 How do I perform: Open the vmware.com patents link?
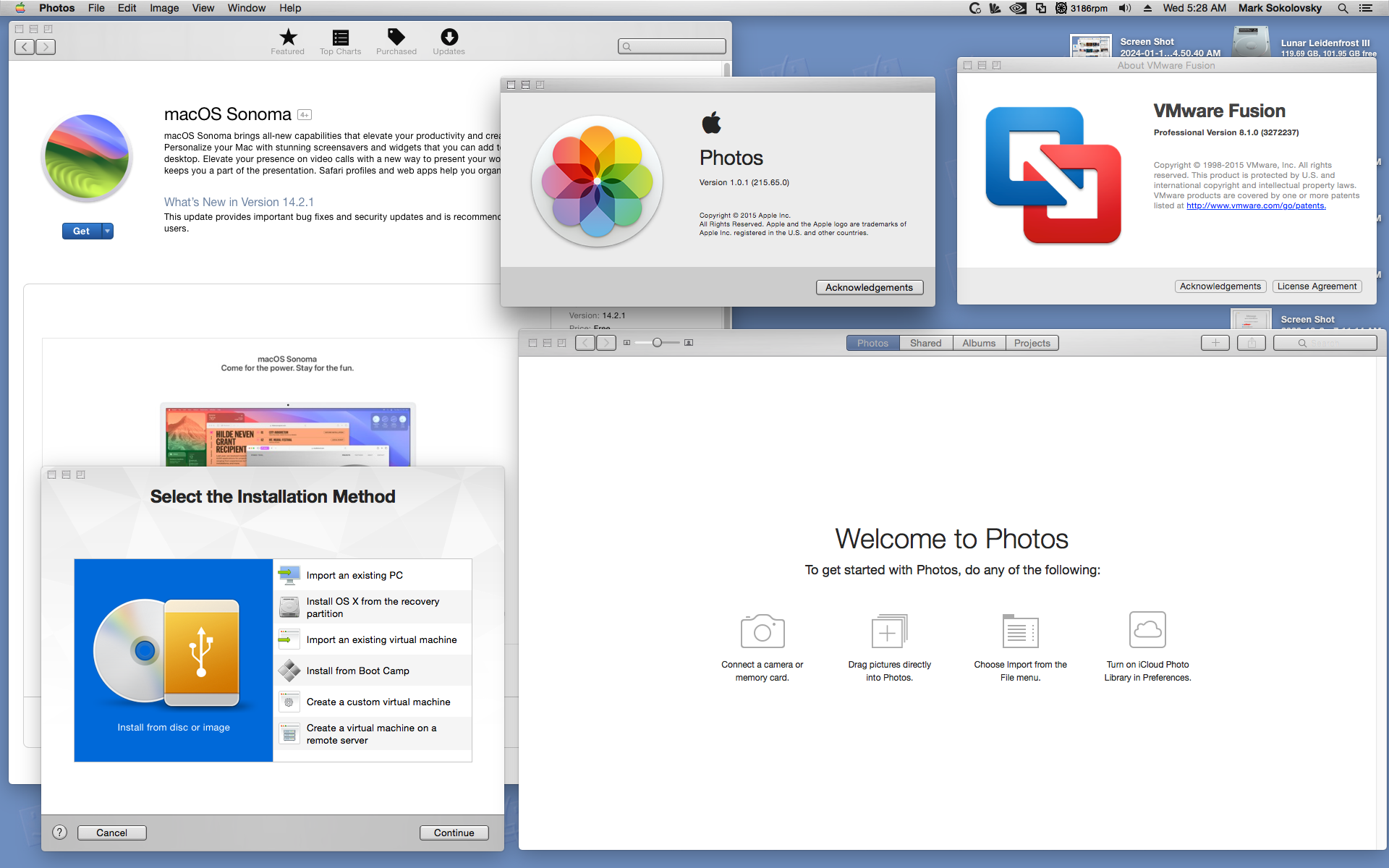click(x=1256, y=206)
